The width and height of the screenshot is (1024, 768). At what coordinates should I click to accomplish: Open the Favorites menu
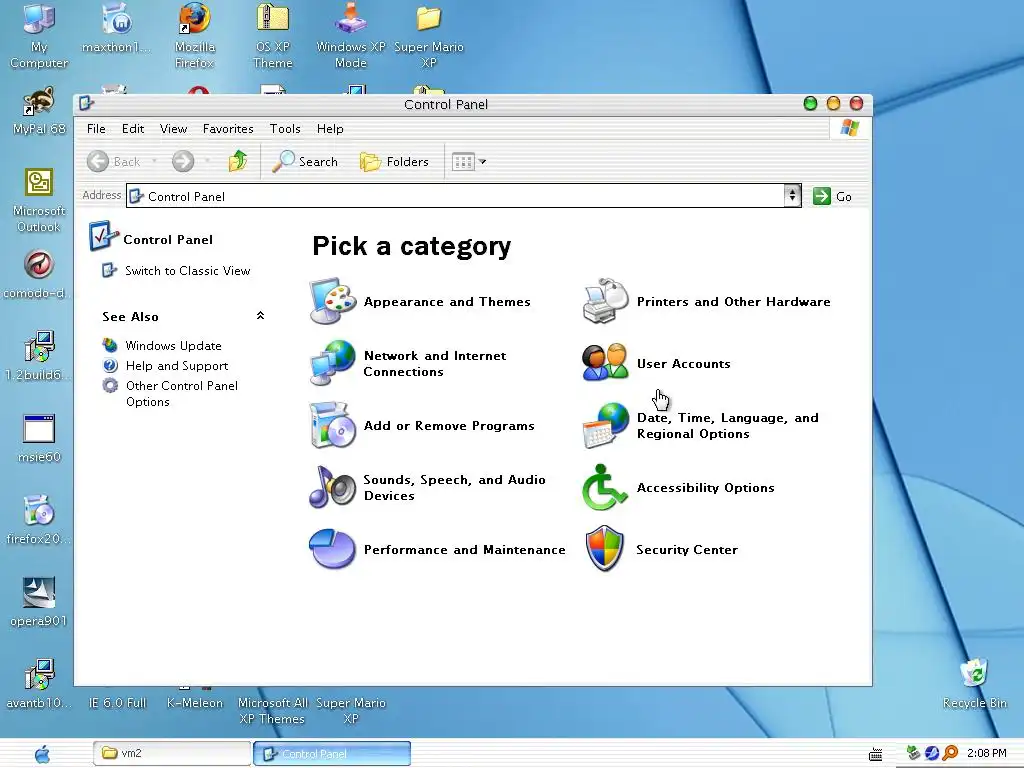click(228, 129)
